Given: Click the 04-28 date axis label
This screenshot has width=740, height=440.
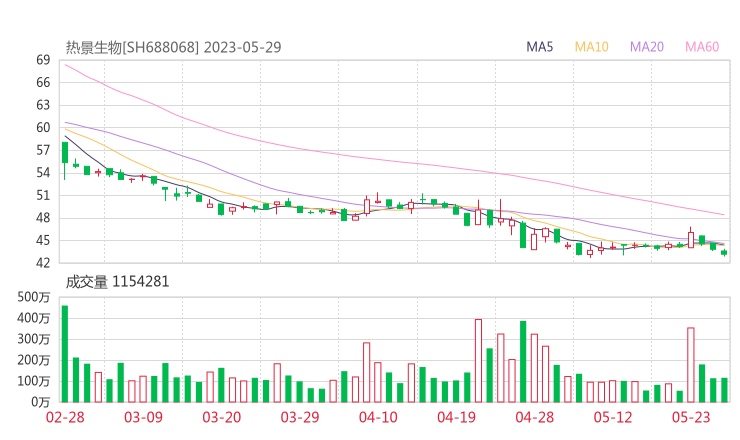Looking at the screenshot, I should tap(535, 417).
